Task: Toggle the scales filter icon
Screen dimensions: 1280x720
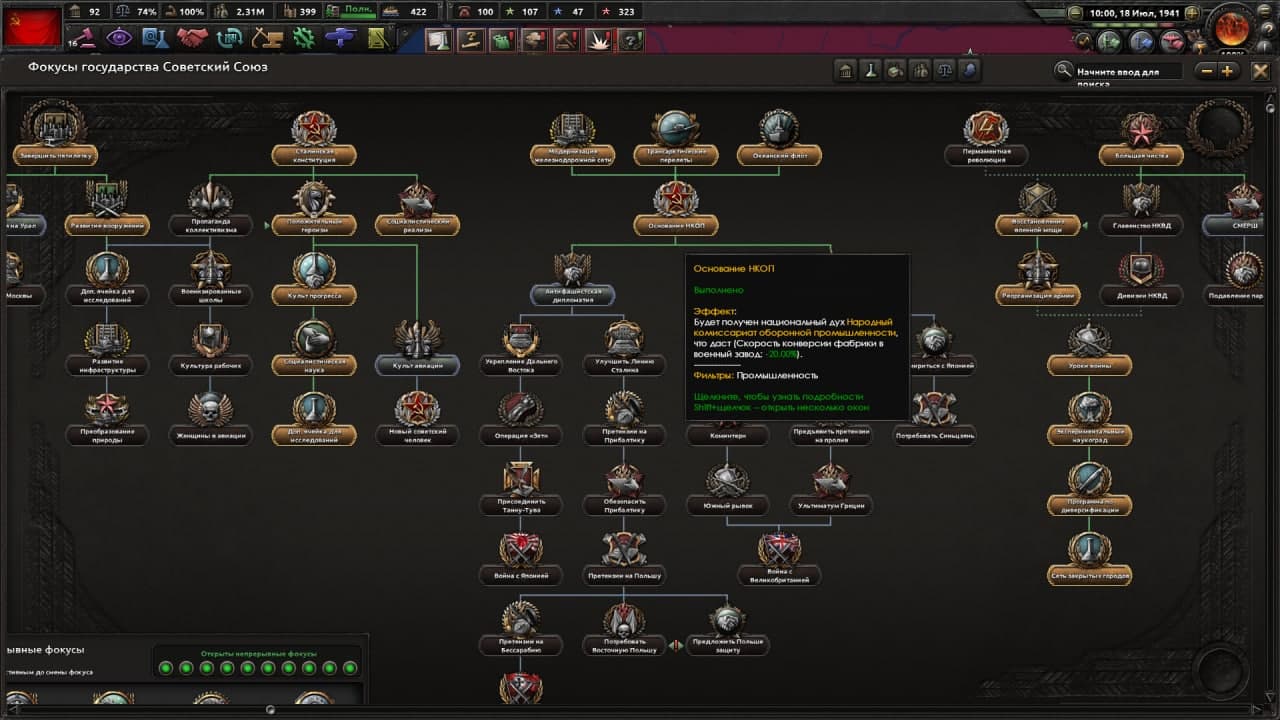Action: pyautogui.click(x=945, y=71)
